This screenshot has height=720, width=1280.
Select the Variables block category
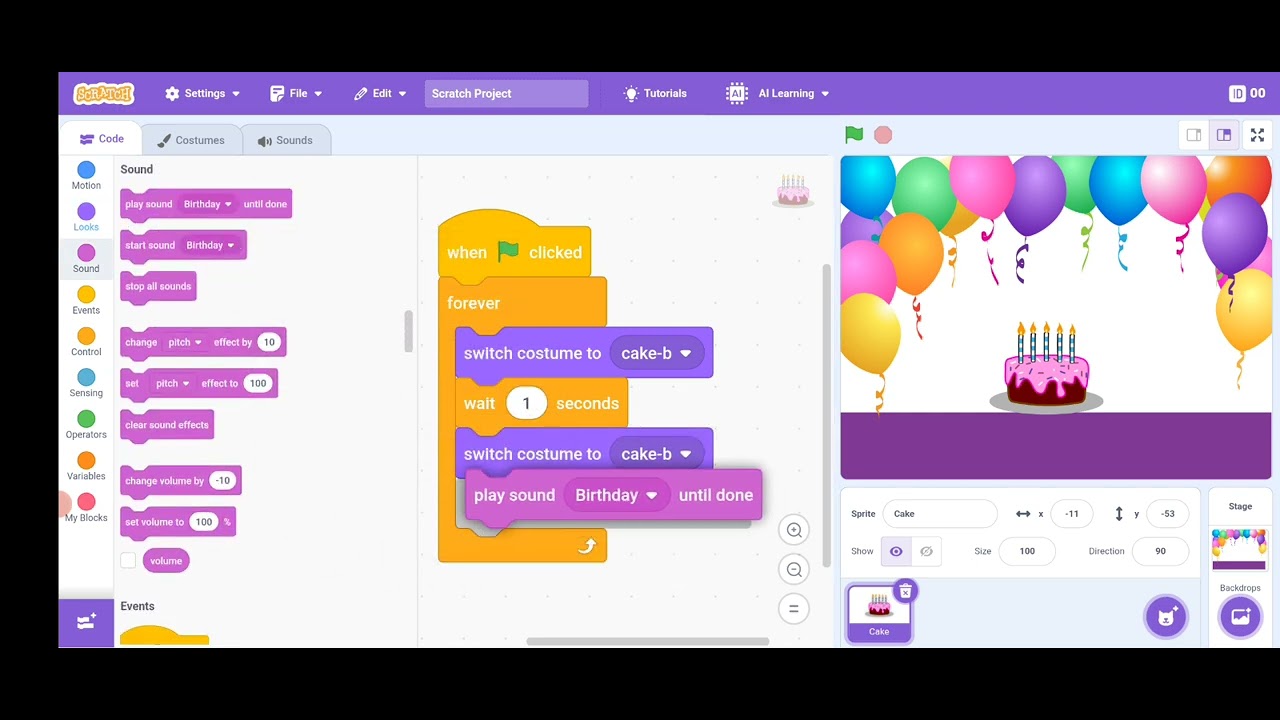coord(86,467)
